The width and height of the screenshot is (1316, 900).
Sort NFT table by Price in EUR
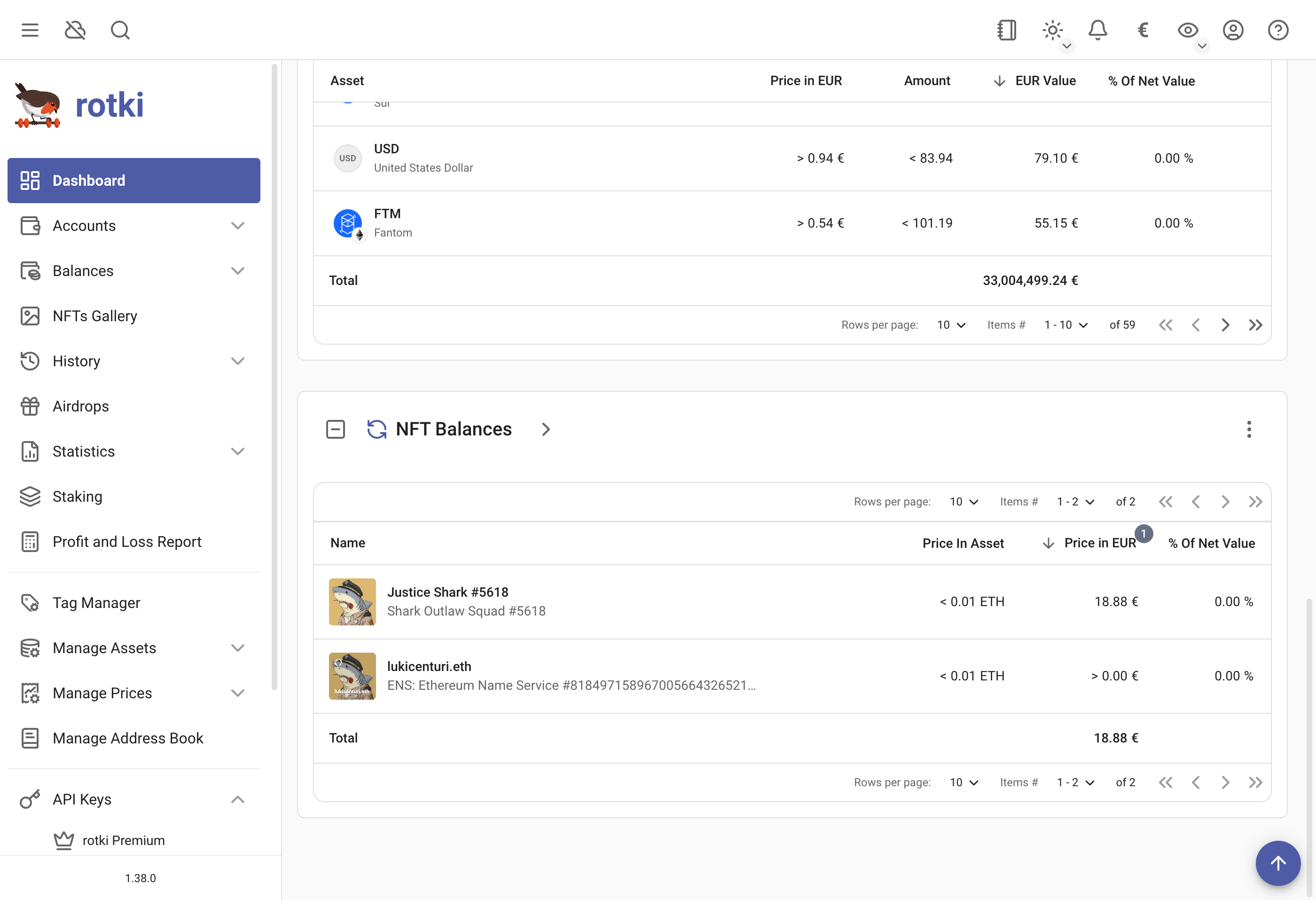(1089, 543)
